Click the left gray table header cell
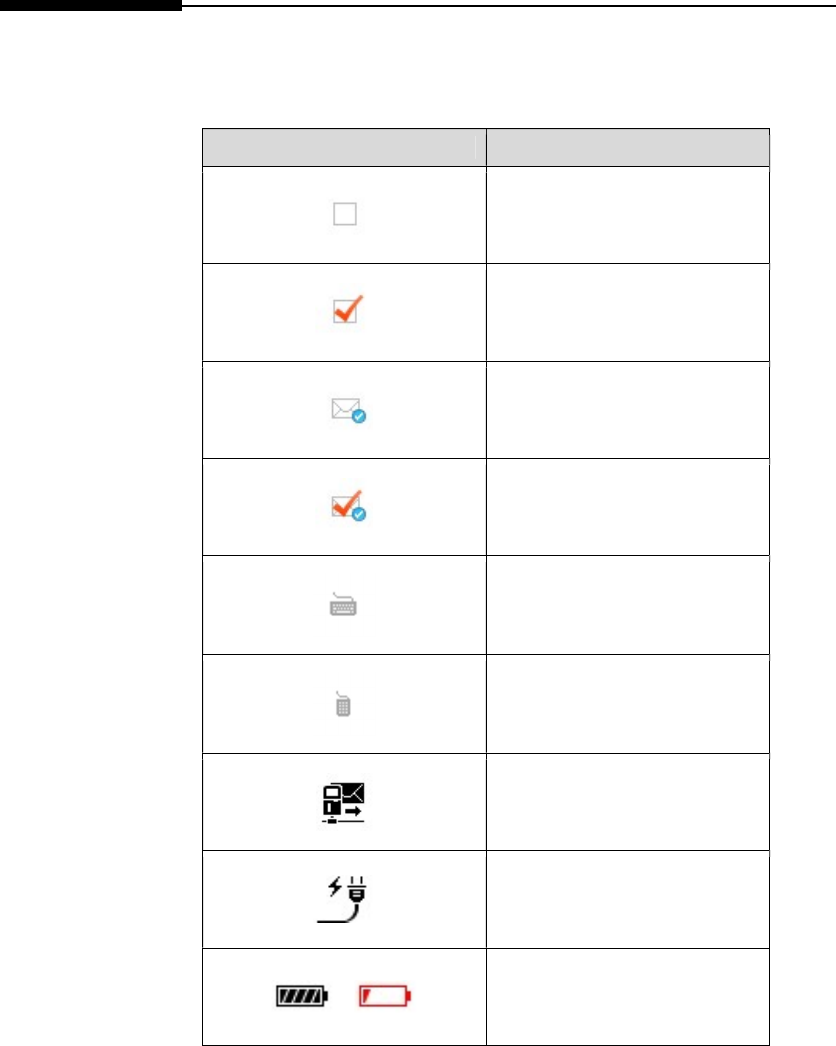Screen dimensions: 836x1046 pos(339,147)
